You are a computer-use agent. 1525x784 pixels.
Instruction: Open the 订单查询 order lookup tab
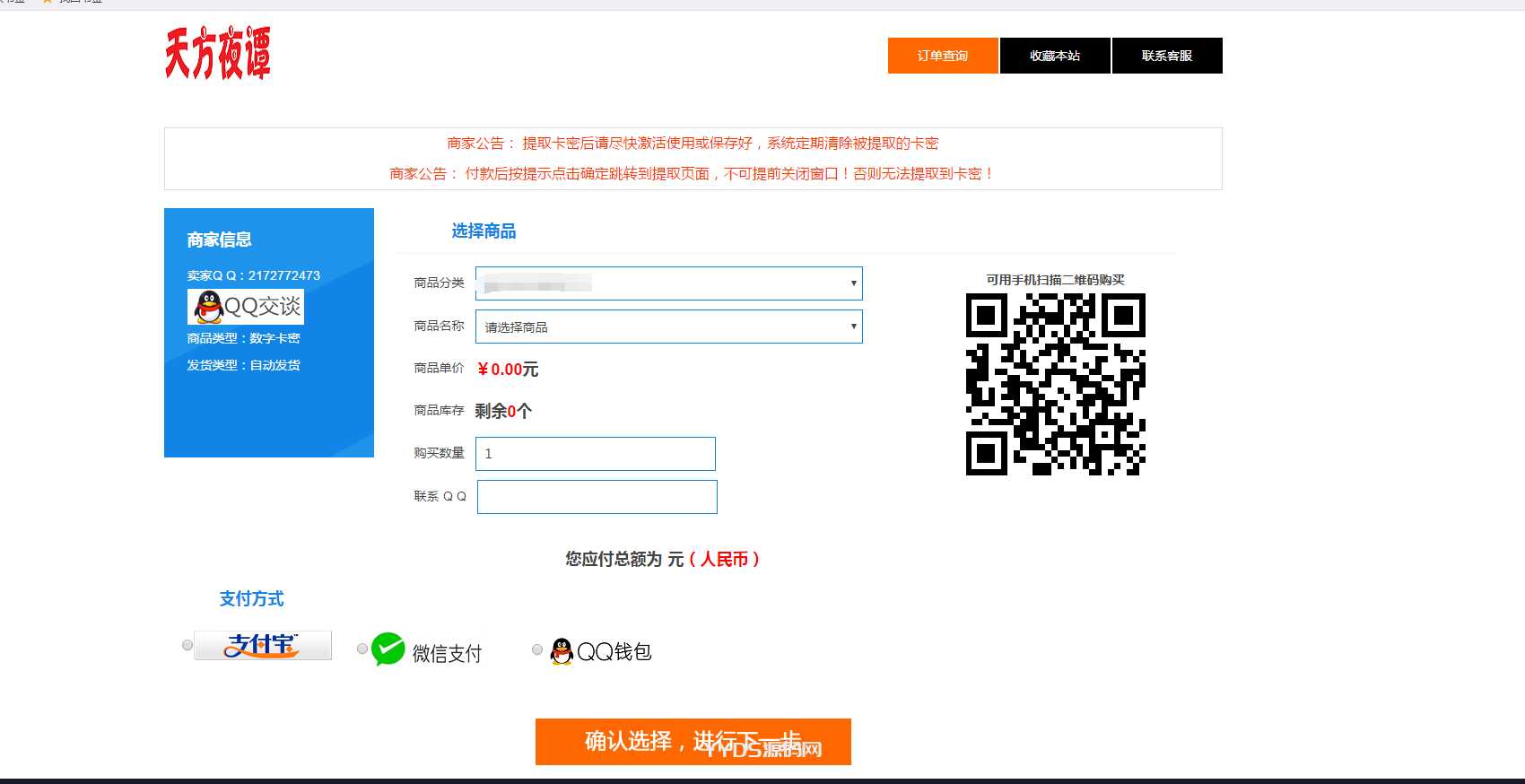[x=943, y=56]
